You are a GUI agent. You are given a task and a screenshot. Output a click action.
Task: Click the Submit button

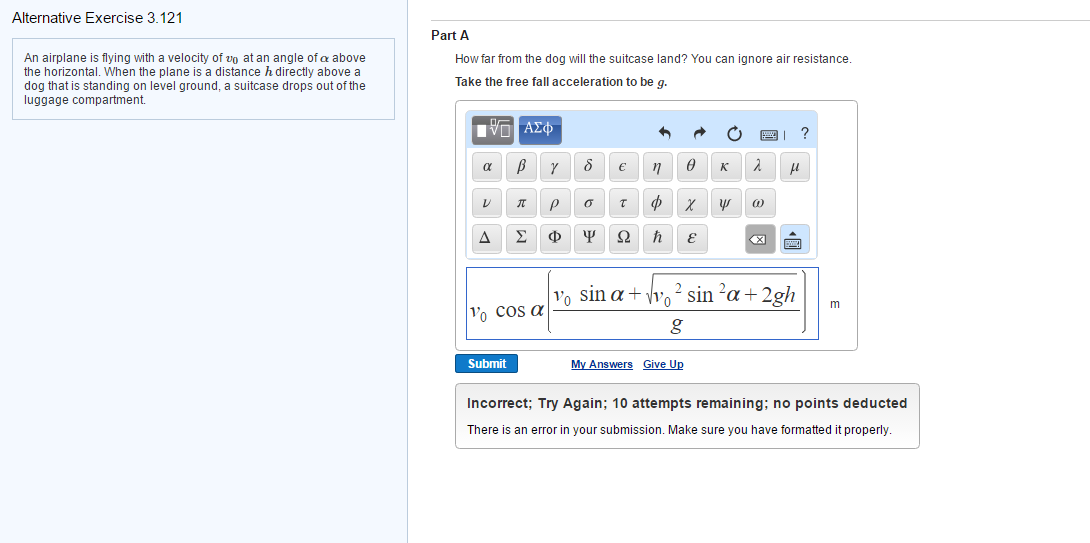[487, 364]
